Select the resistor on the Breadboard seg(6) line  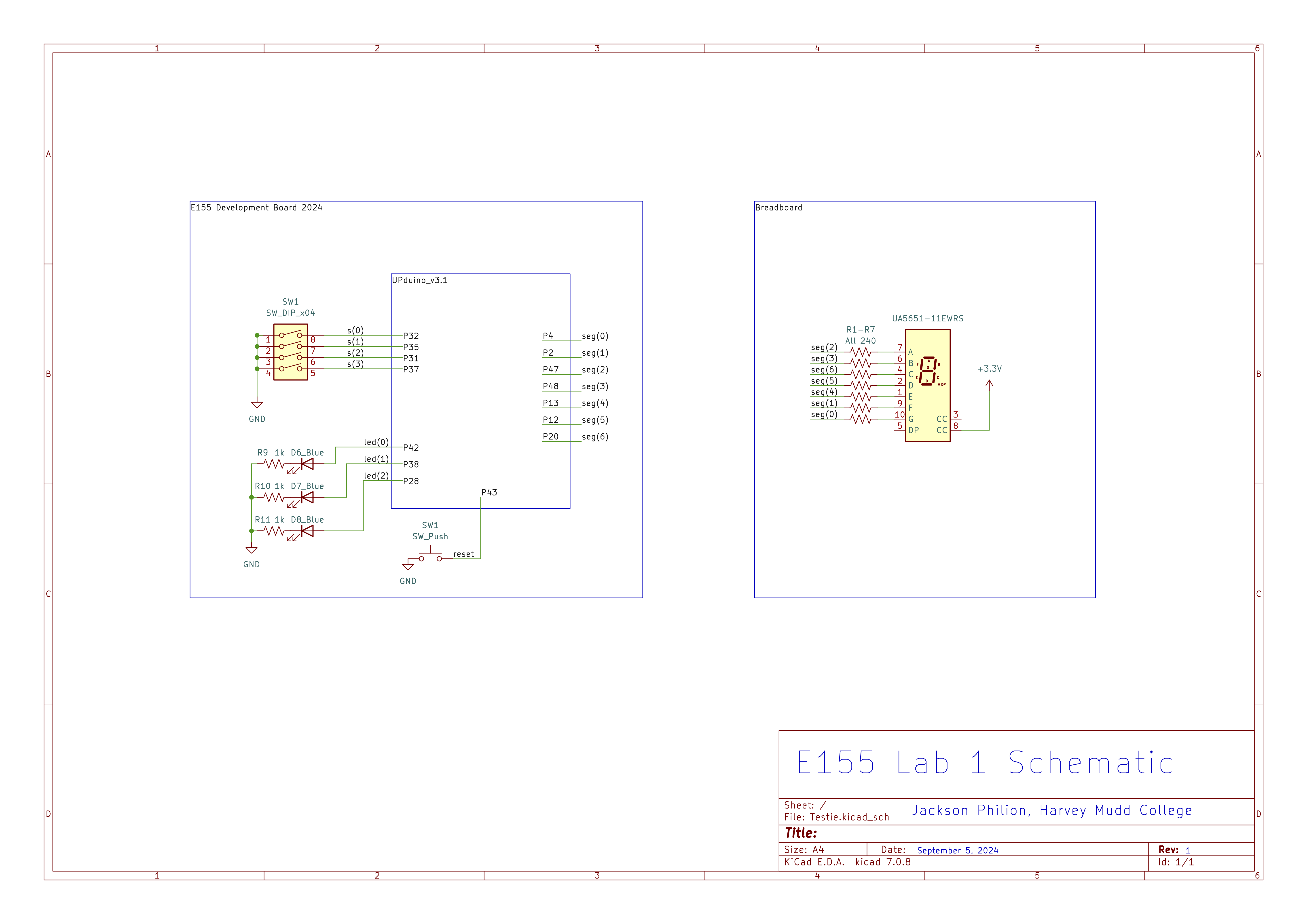click(861, 374)
